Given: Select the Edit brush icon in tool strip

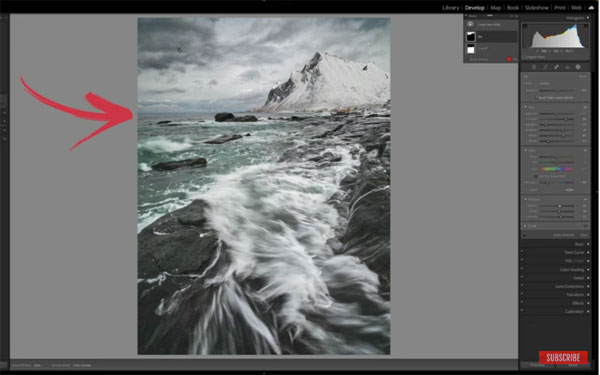Looking at the screenshot, I should [x=556, y=67].
